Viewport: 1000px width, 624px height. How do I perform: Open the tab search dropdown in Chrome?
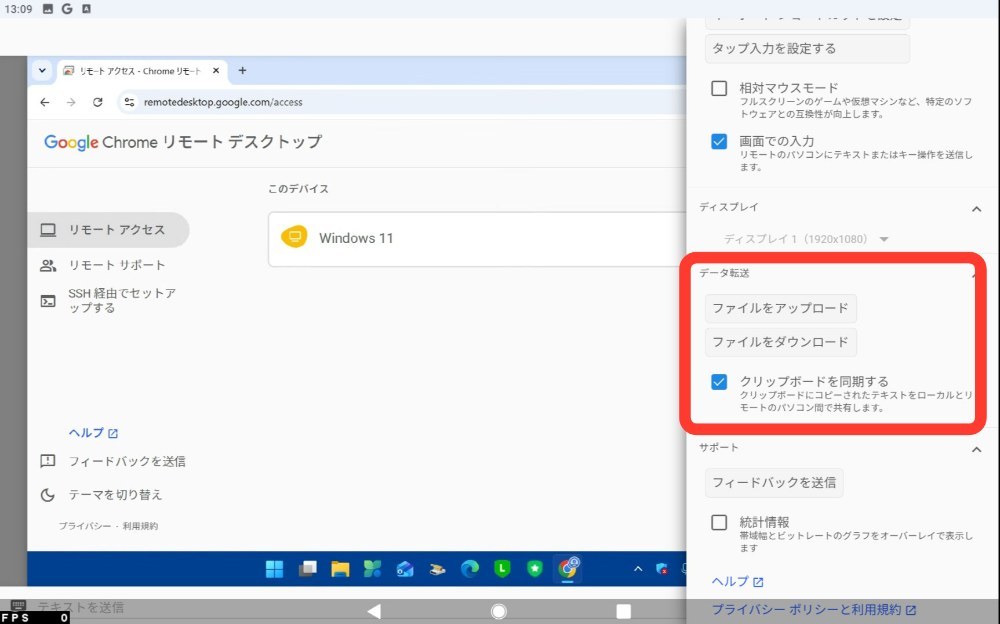coord(42,71)
